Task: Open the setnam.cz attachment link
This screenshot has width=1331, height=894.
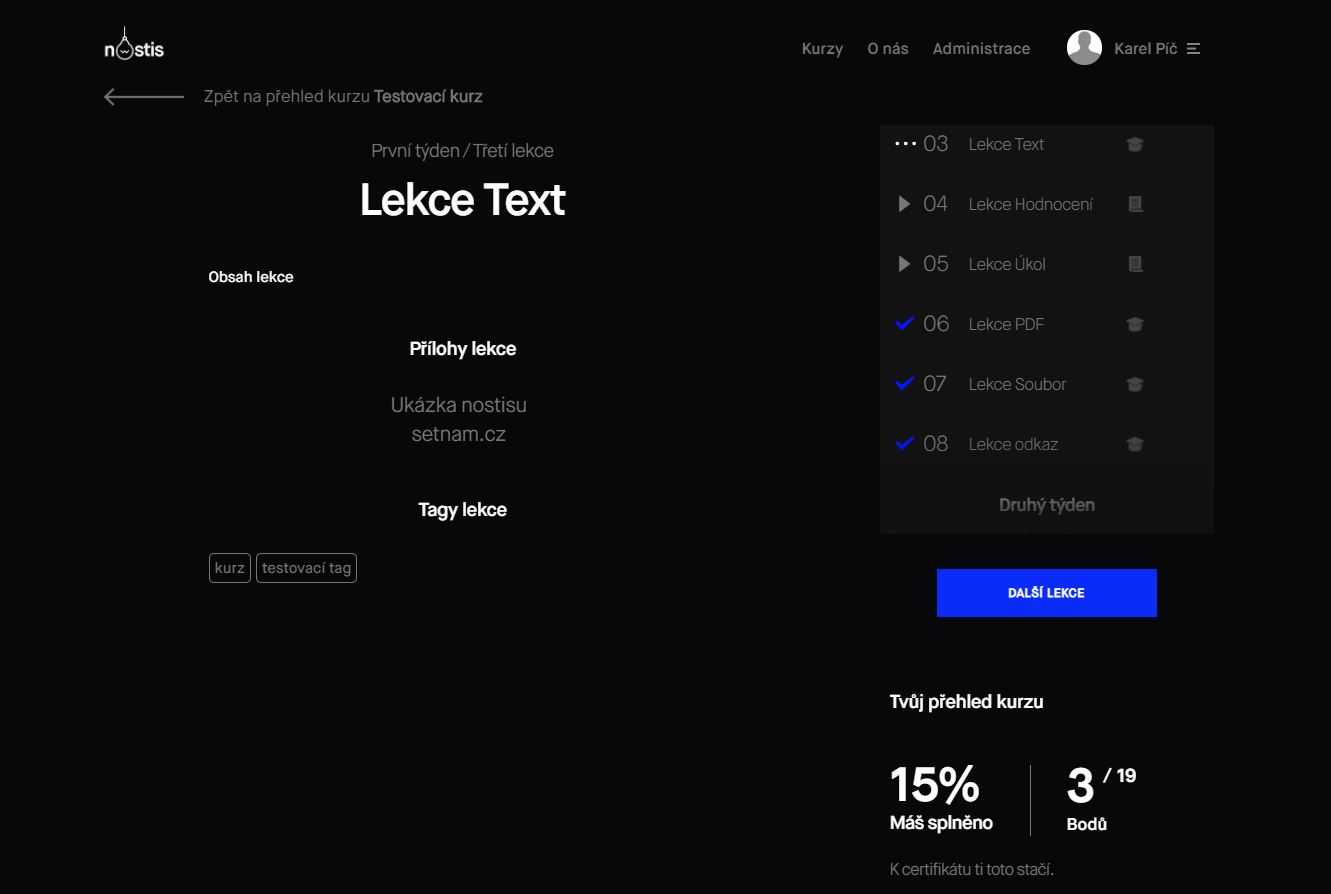Action: point(458,435)
